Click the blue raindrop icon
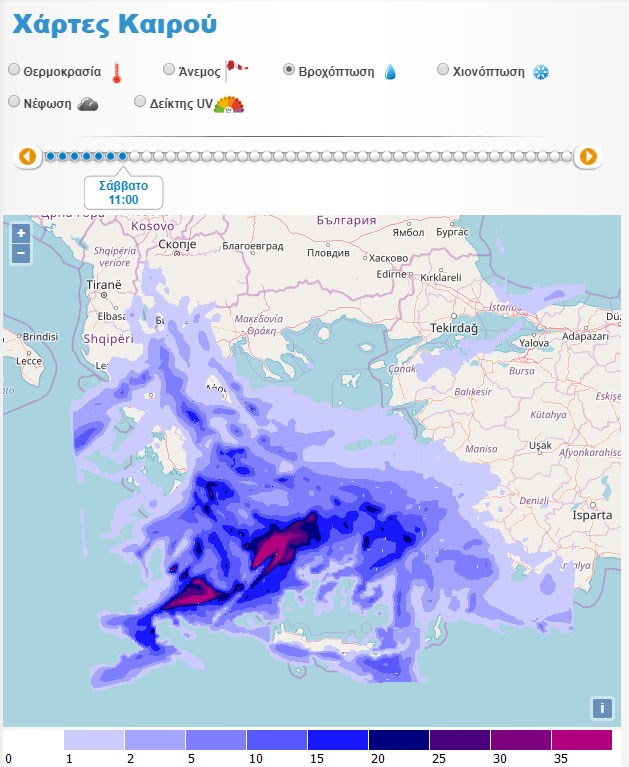 coord(390,72)
